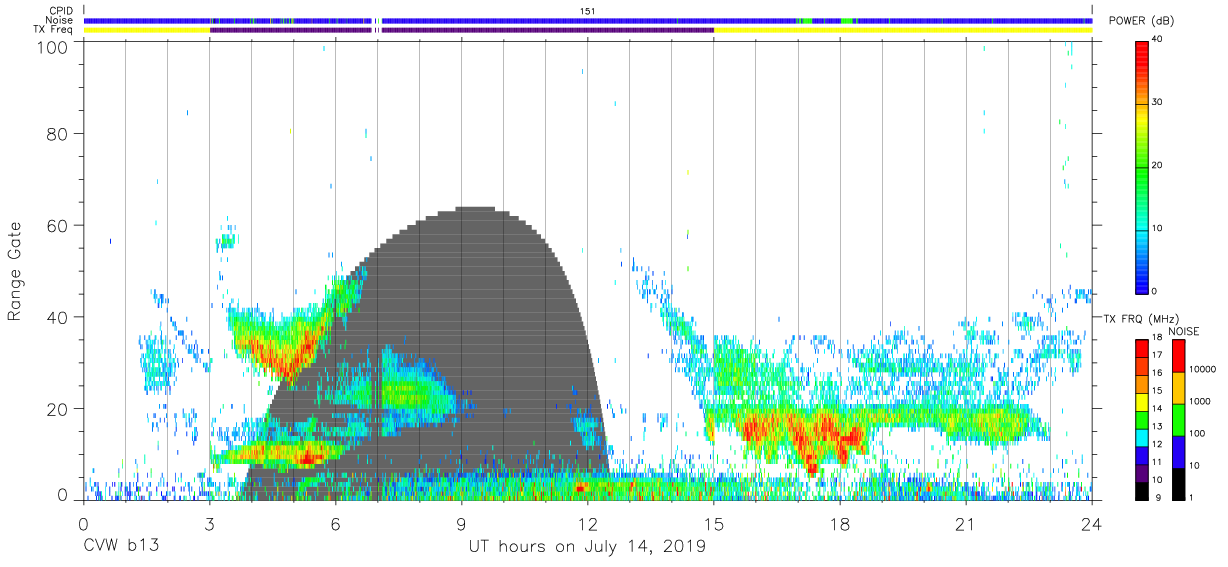Click the "Range Gate" y-axis title
1228x567 pixels.
15,271
